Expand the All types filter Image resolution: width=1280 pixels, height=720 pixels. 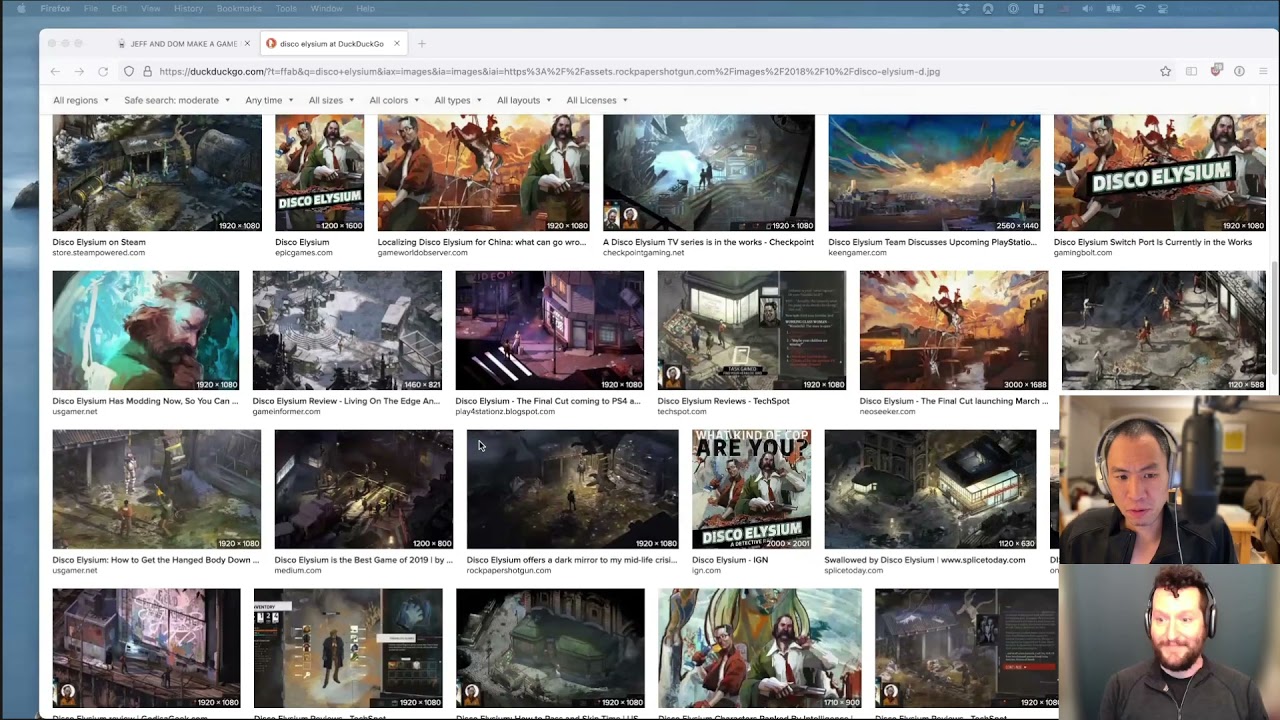point(458,100)
